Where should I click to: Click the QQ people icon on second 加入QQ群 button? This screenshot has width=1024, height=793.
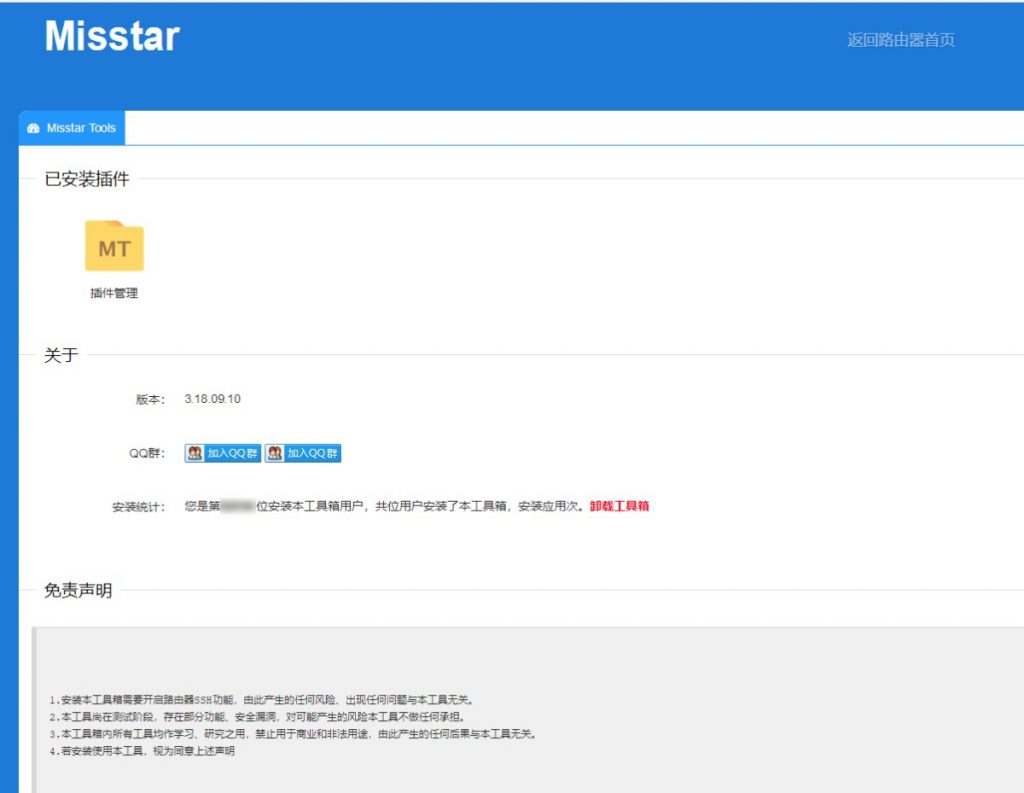point(275,453)
